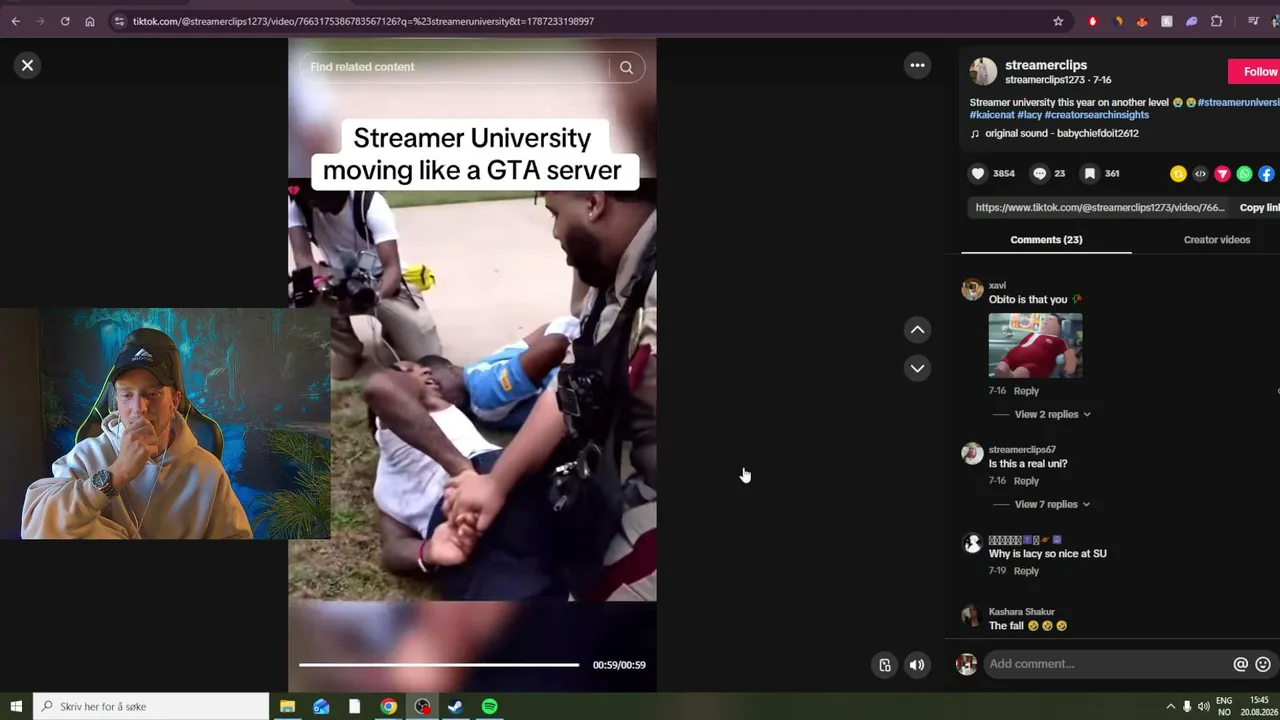The image size is (1280, 720).
Task: Open xavi's commenter avatar
Action: (972, 289)
